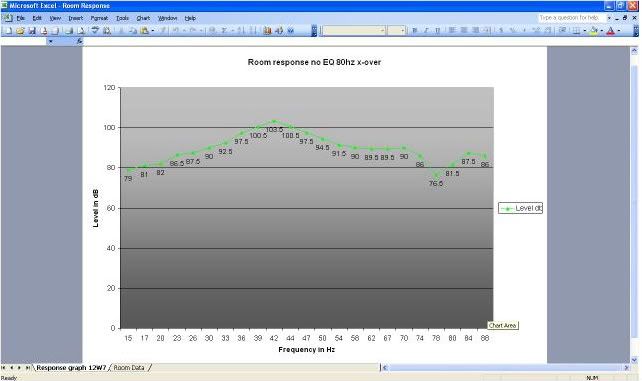Expand the Name Box dropdown arrow
This screenshot has height=381, width=642.
51,41
